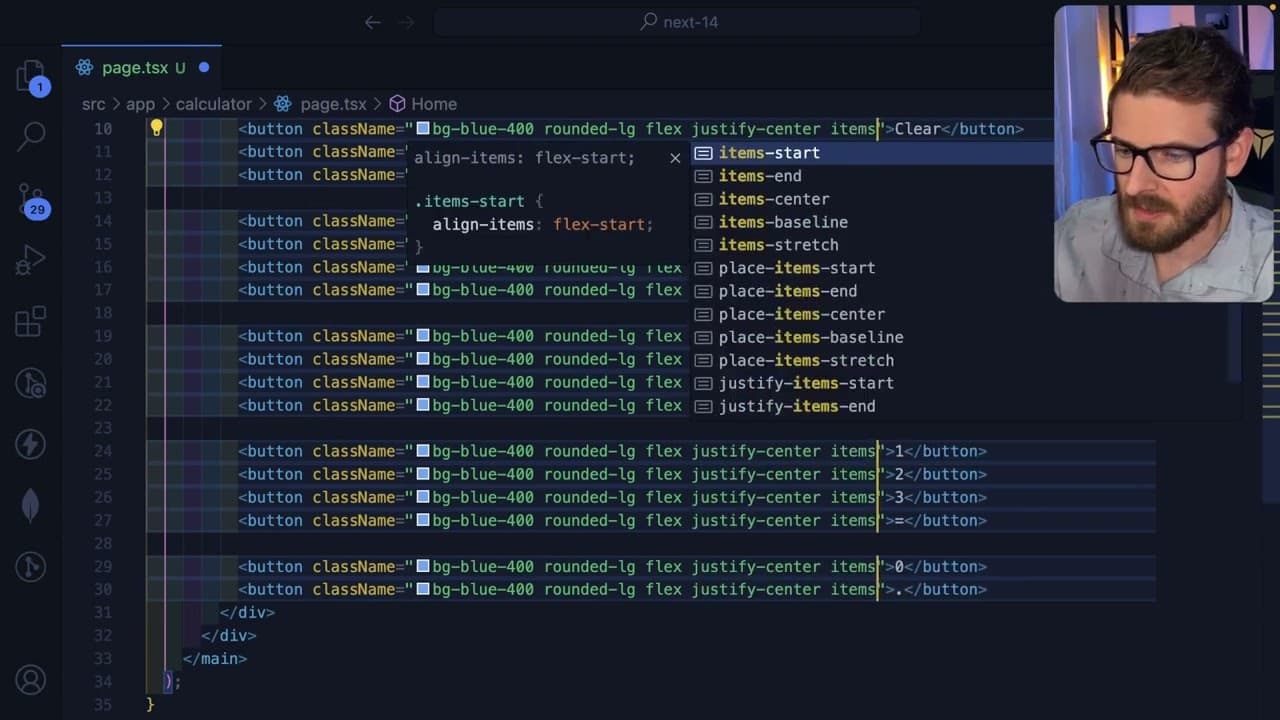
Task: Click the Clear text inside the button tag
Action: point(917,129)
